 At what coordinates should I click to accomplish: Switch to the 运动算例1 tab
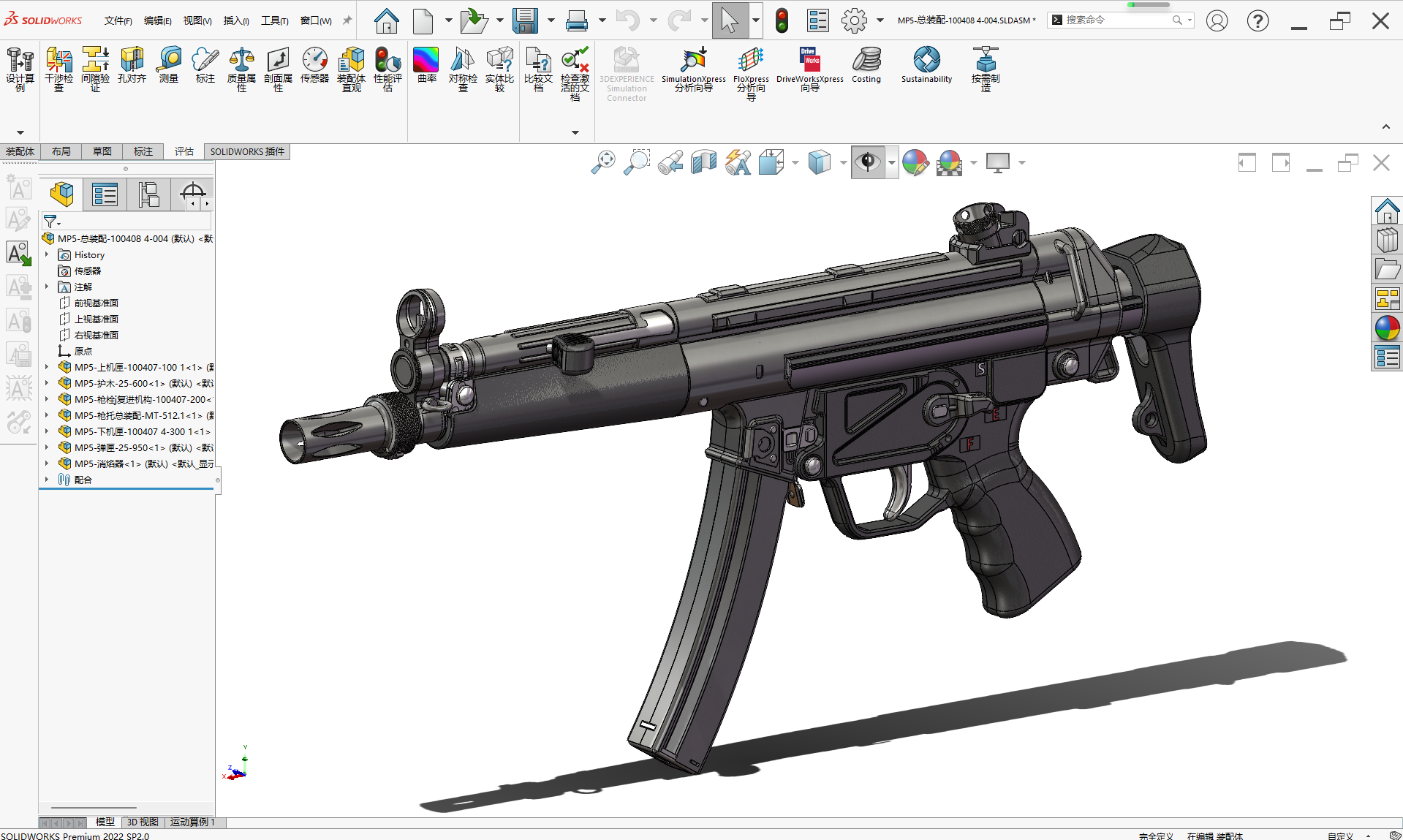[x=192, y=822]
